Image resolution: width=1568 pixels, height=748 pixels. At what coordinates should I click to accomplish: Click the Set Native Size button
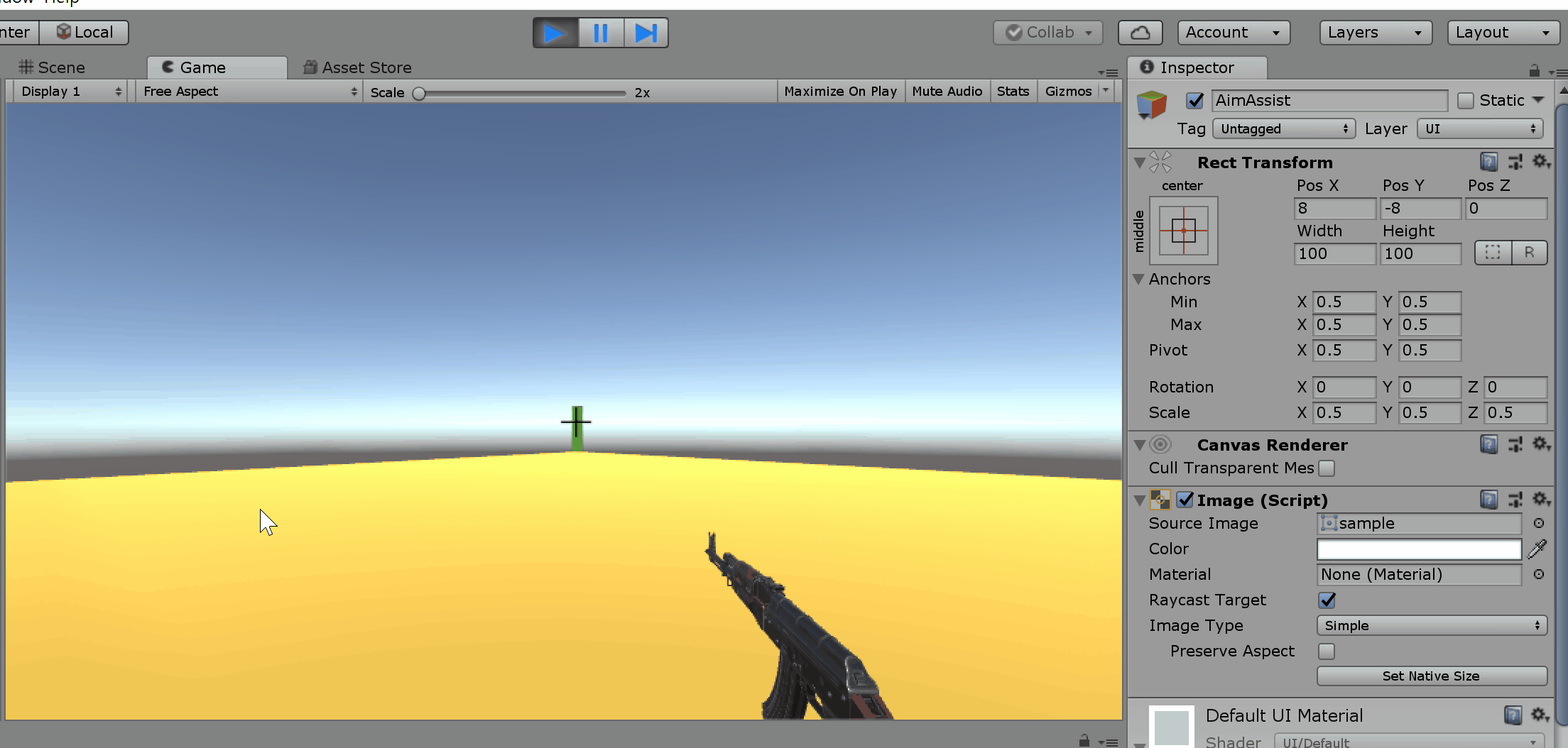(x=1431, y=676)
